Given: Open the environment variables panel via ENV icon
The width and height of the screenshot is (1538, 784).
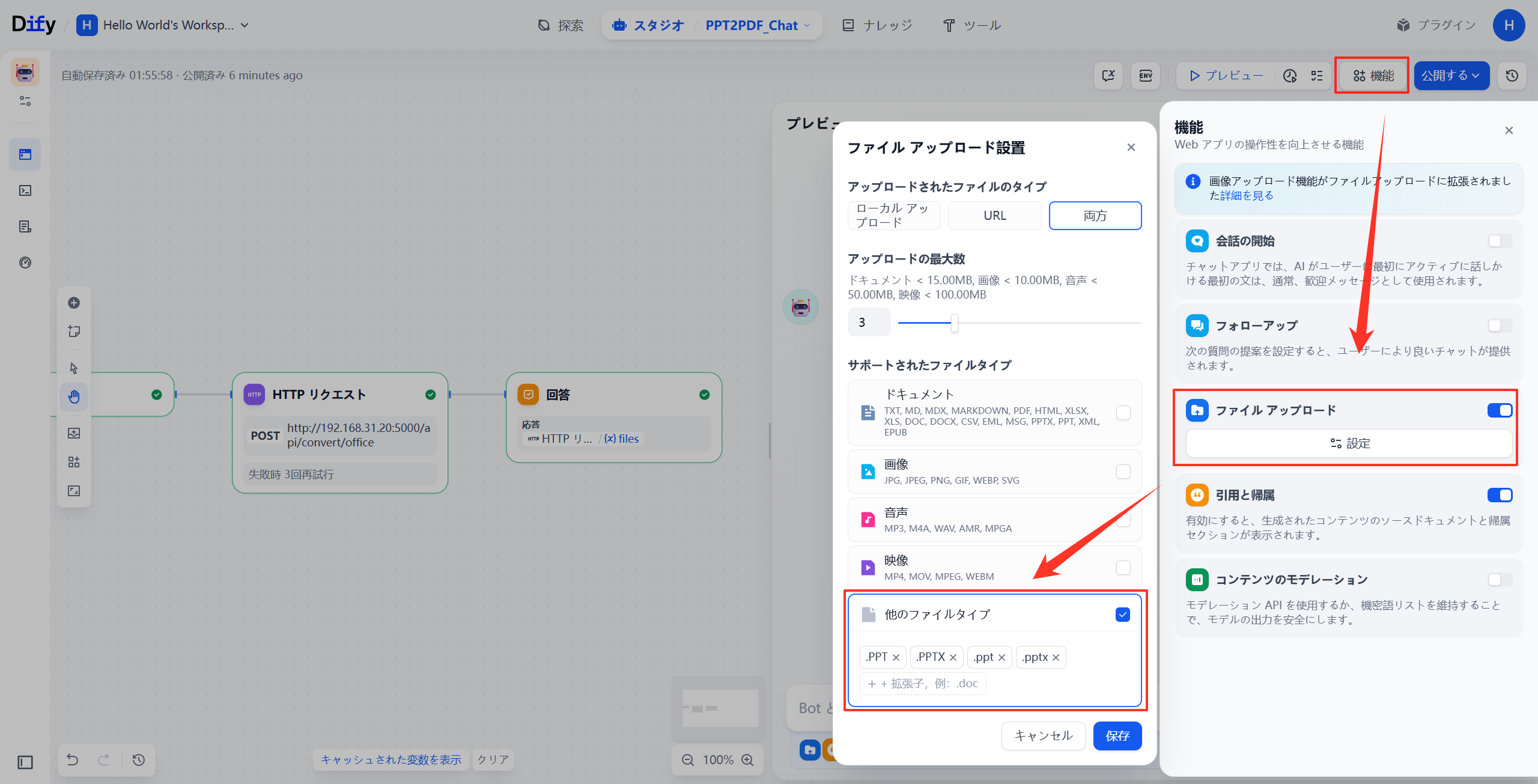Looking at the screenshot, I should [1146, 75].
